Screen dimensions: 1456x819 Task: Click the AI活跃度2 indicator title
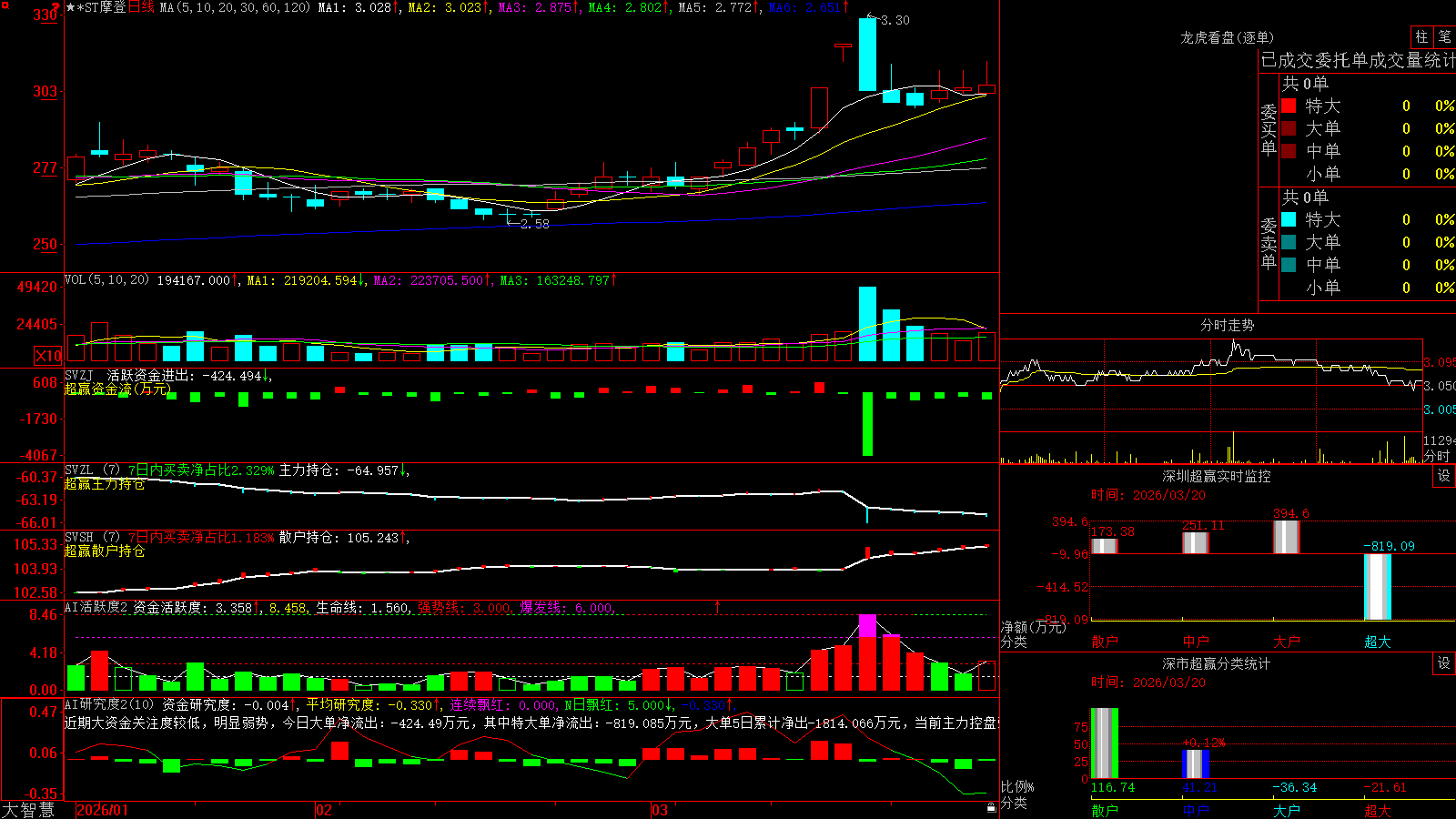96,607
